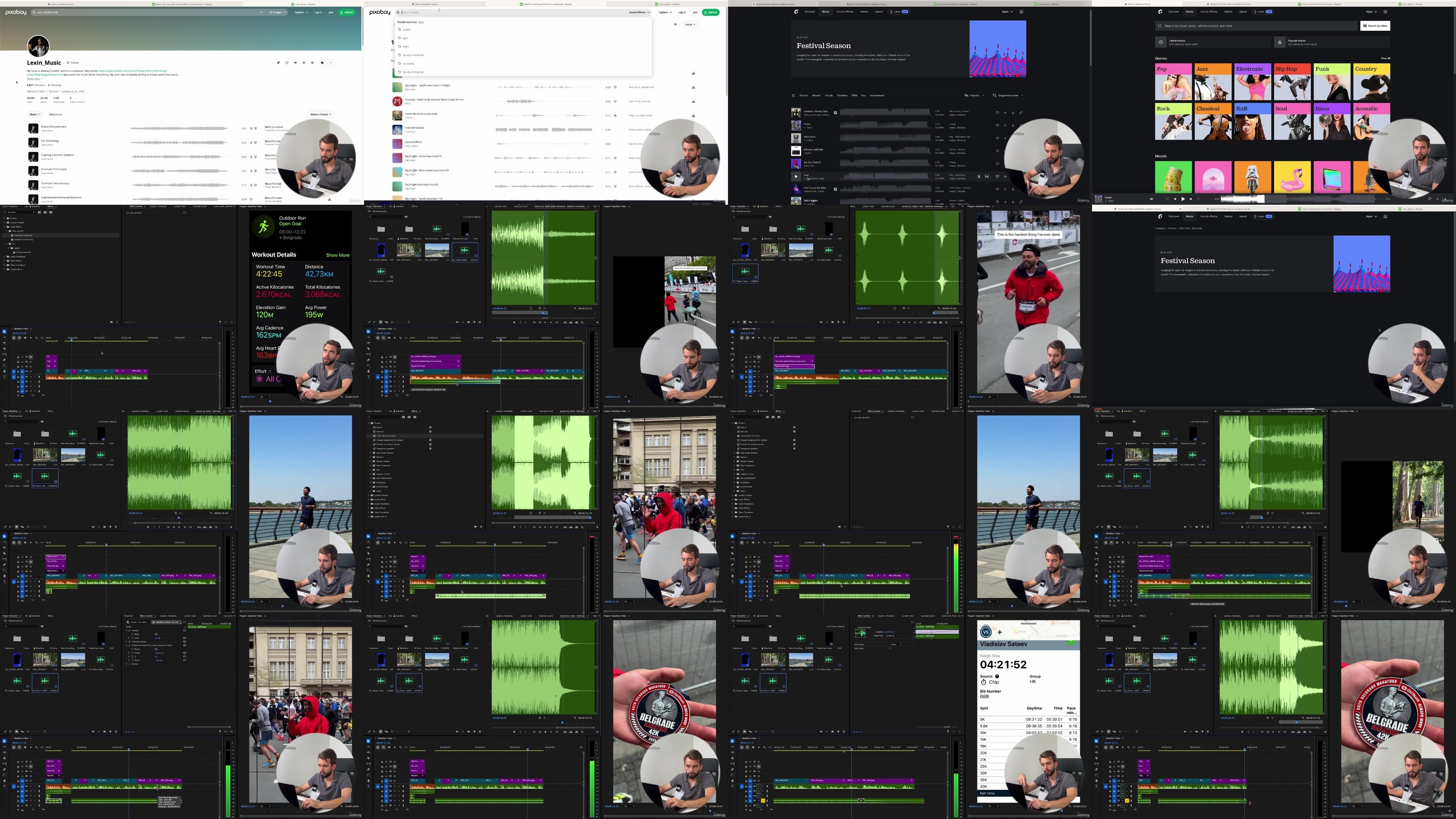The height and width of the screenshot is (819, 1456).
Task: Switch to the Milestones tab on Lexin_Music
Action: click(x=56, y=114)
